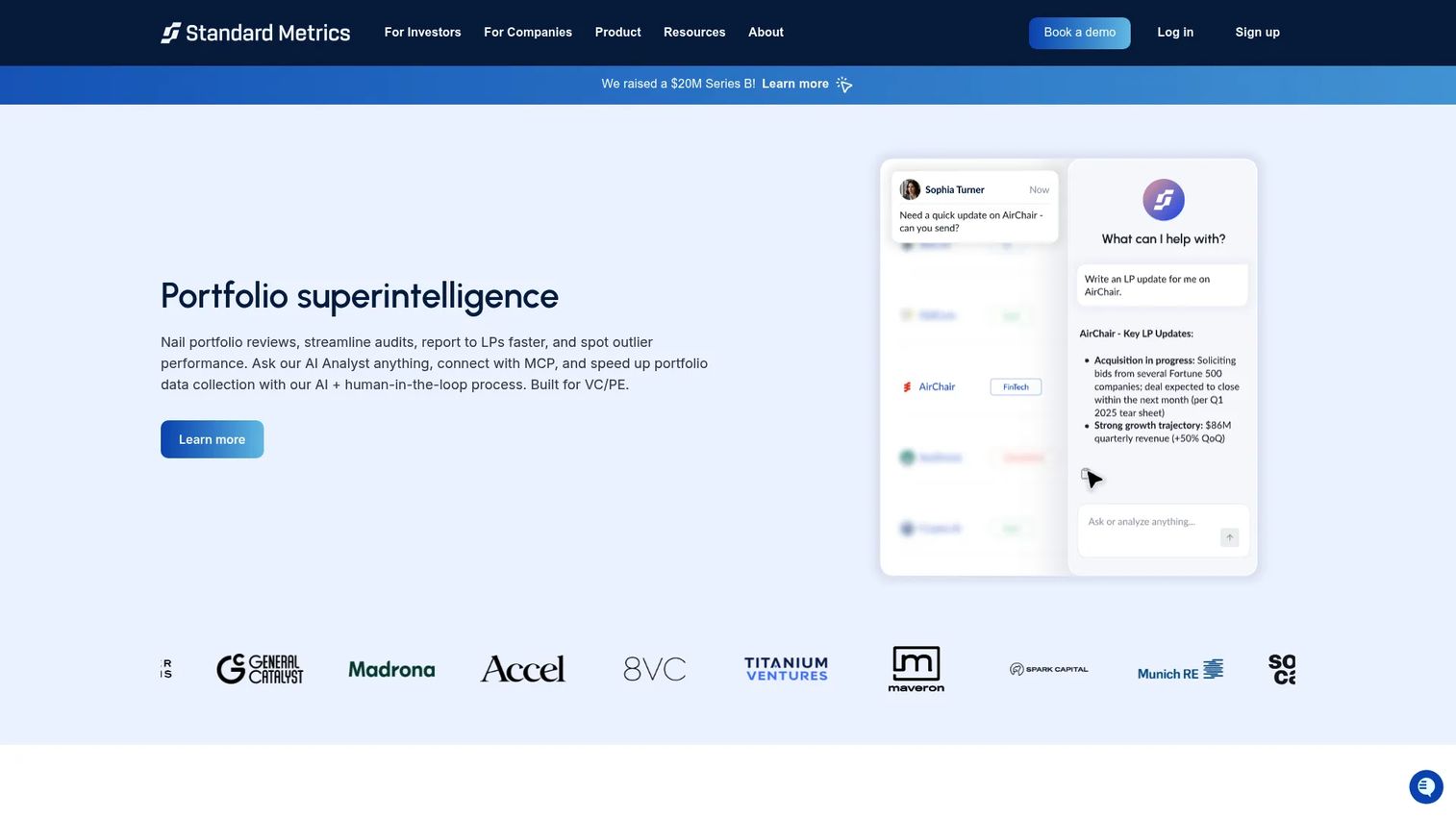Click the 'AirChair - Key LP Updates:' heading
The height and width of the screenshot is (818, 1456).
point(1137,335)
